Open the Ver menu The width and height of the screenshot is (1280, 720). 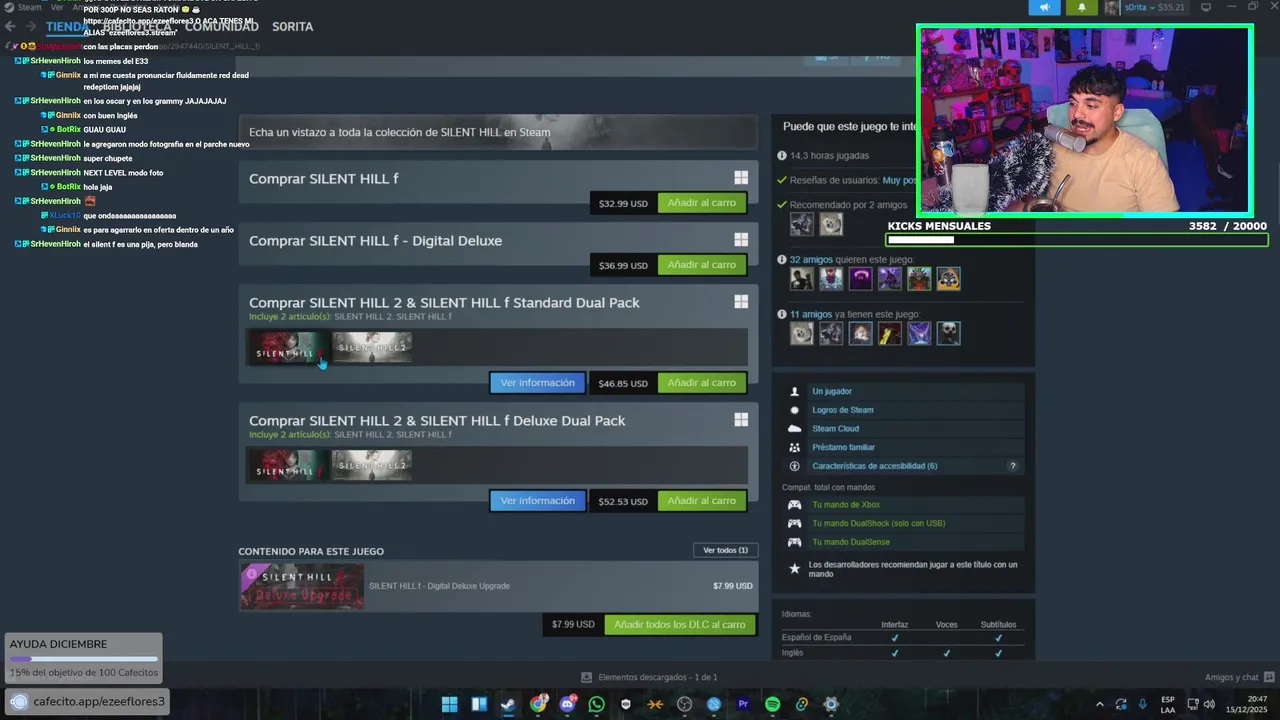pyautogui.click(x=57, y=7)
